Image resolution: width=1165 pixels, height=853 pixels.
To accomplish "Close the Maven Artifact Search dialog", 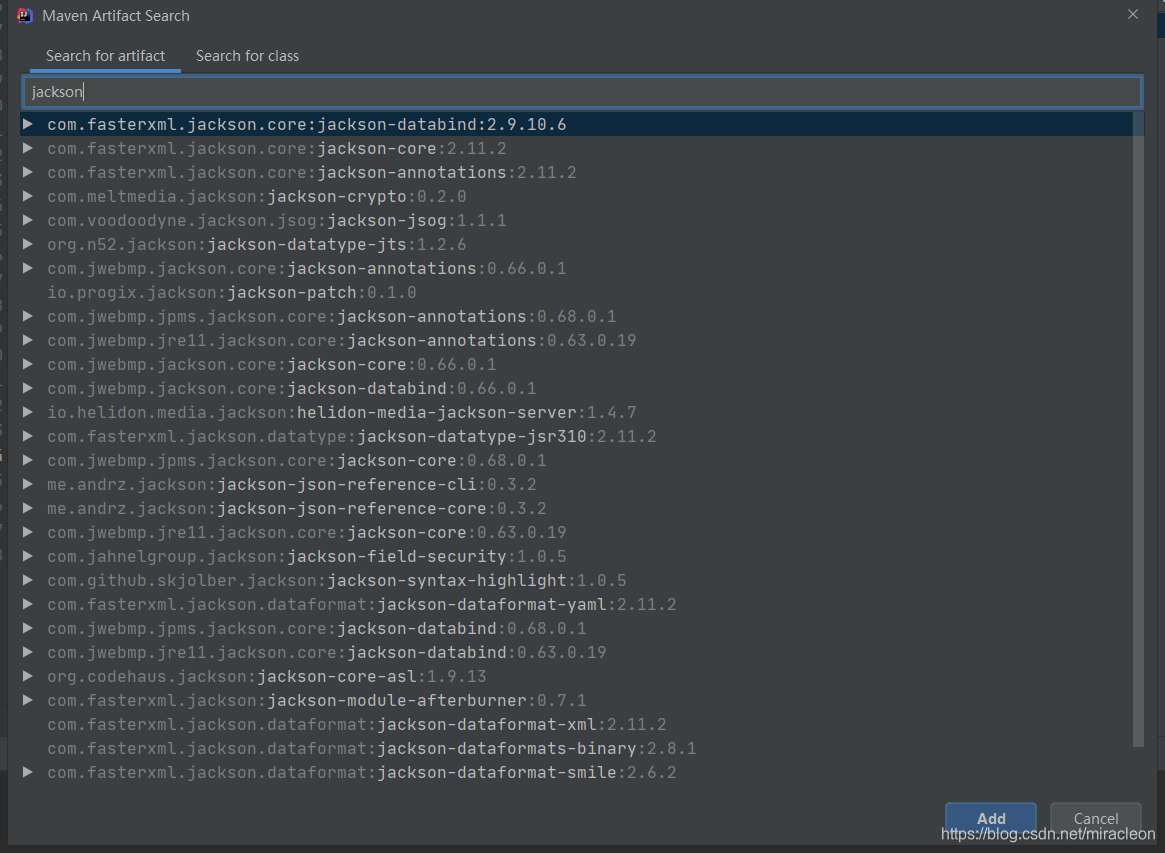I will click(x=1132, y=14).
